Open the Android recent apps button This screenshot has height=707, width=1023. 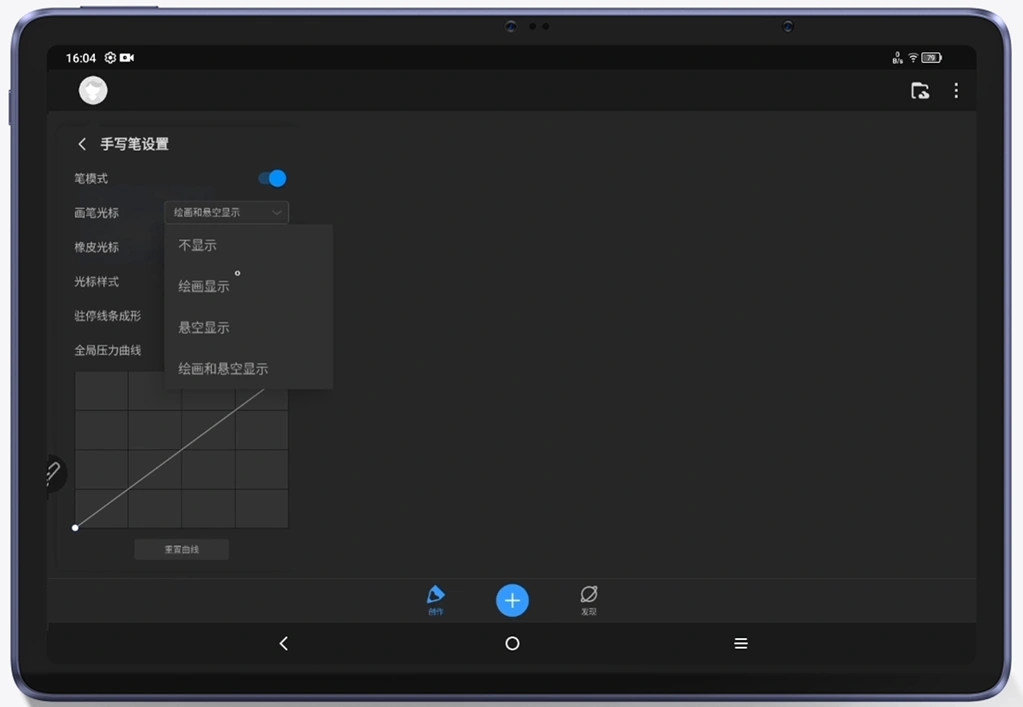741,644
